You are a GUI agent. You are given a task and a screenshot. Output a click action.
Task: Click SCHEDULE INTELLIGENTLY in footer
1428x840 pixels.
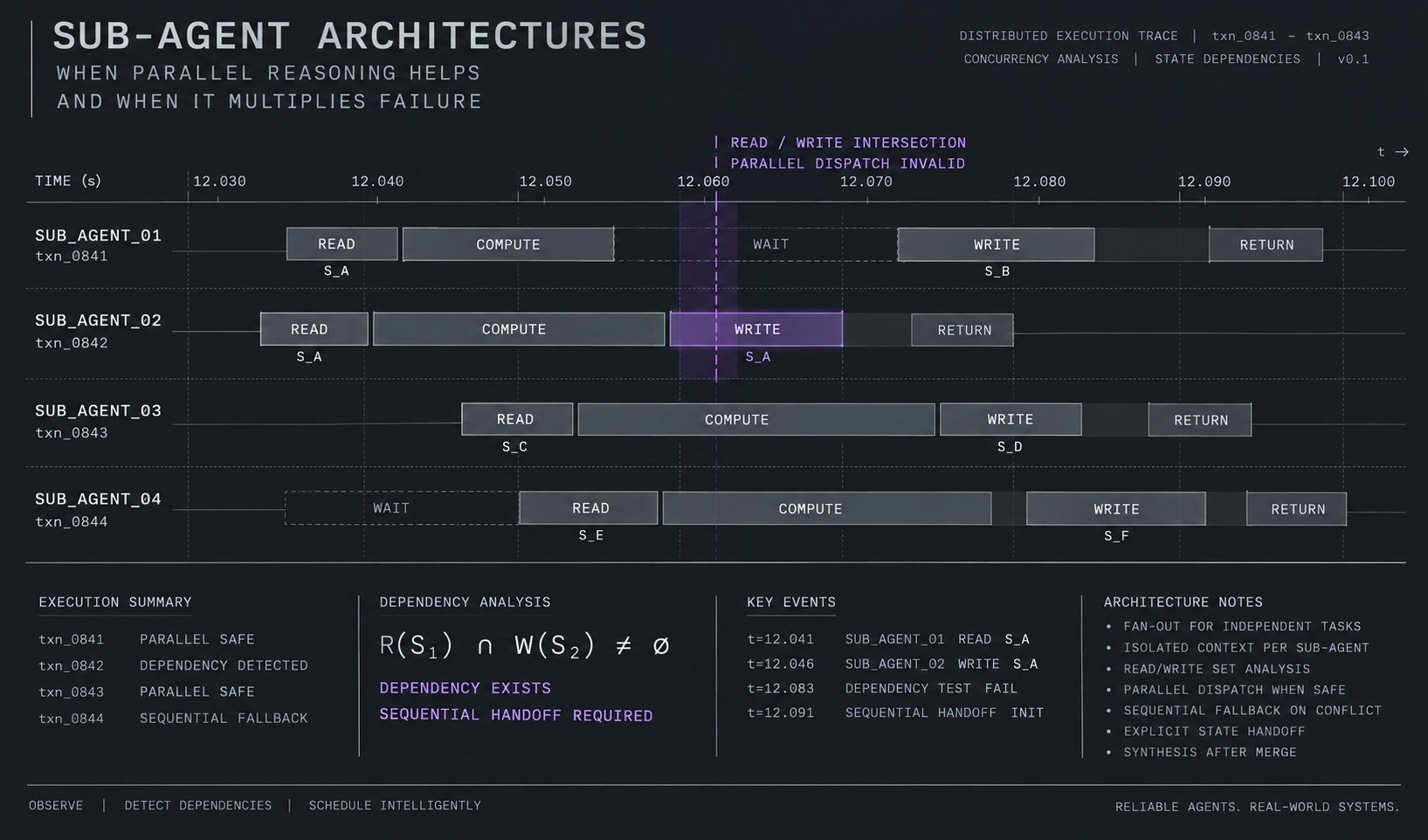[x=395, y=805]
